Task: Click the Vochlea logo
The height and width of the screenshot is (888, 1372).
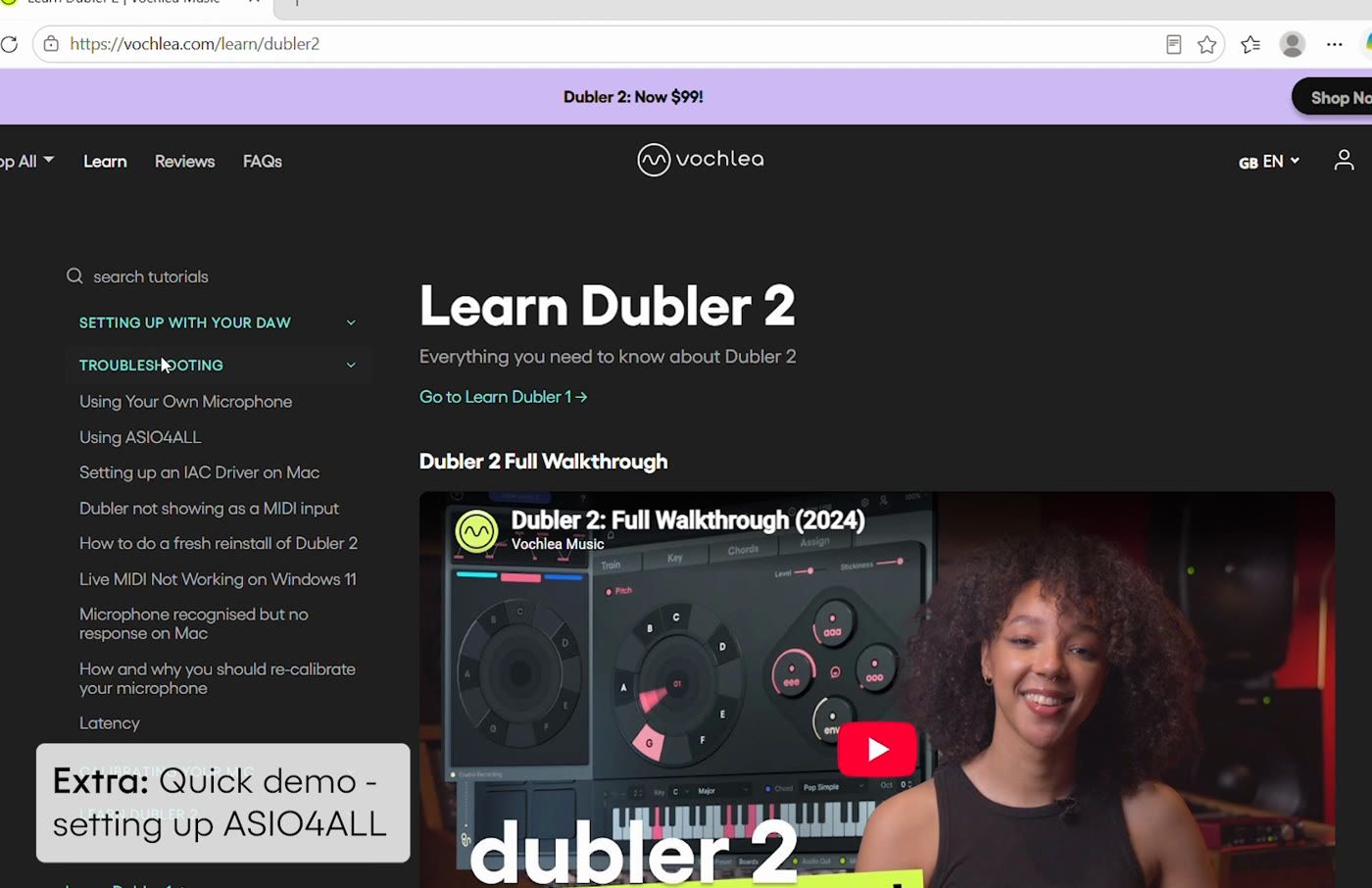Action: (x=700, y=160)
